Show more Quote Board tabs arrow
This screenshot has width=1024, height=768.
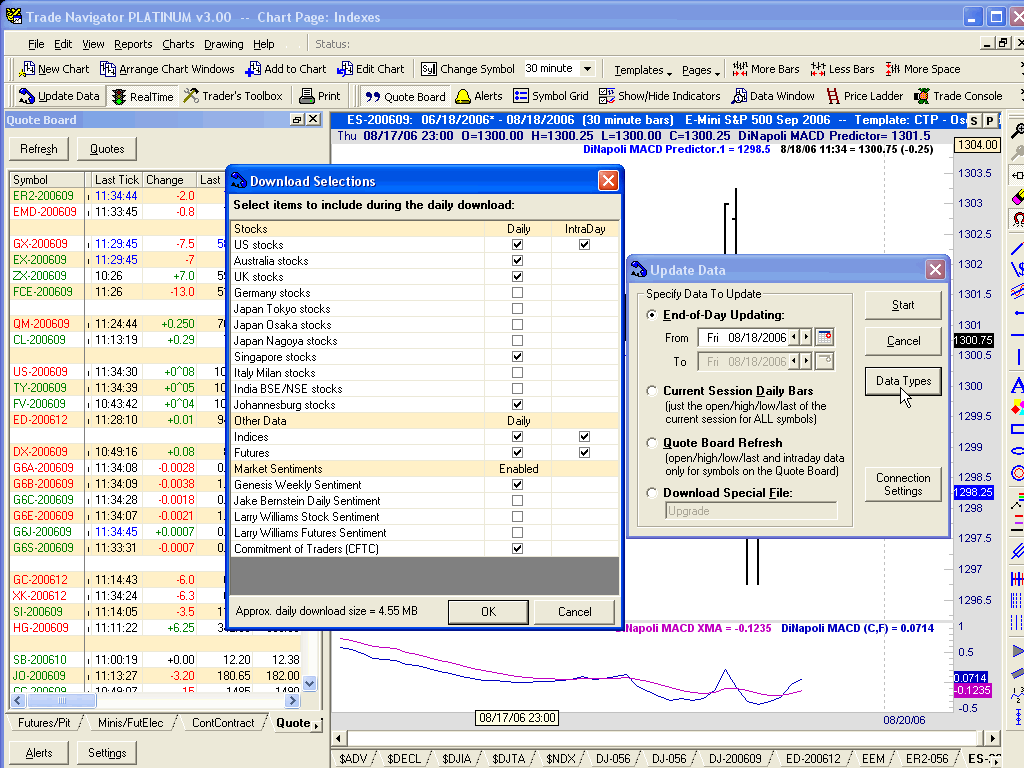(317, 726)
